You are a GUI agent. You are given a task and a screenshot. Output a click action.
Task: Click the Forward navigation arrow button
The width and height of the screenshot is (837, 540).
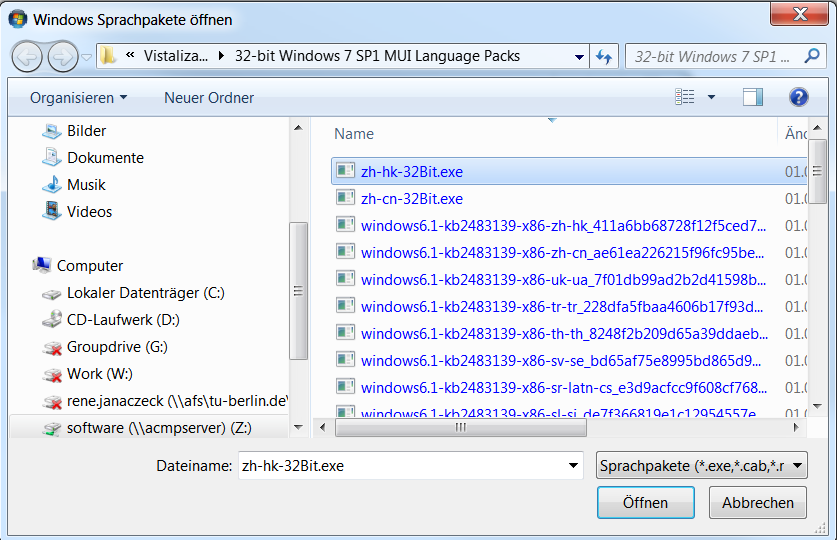pos(62,56)
